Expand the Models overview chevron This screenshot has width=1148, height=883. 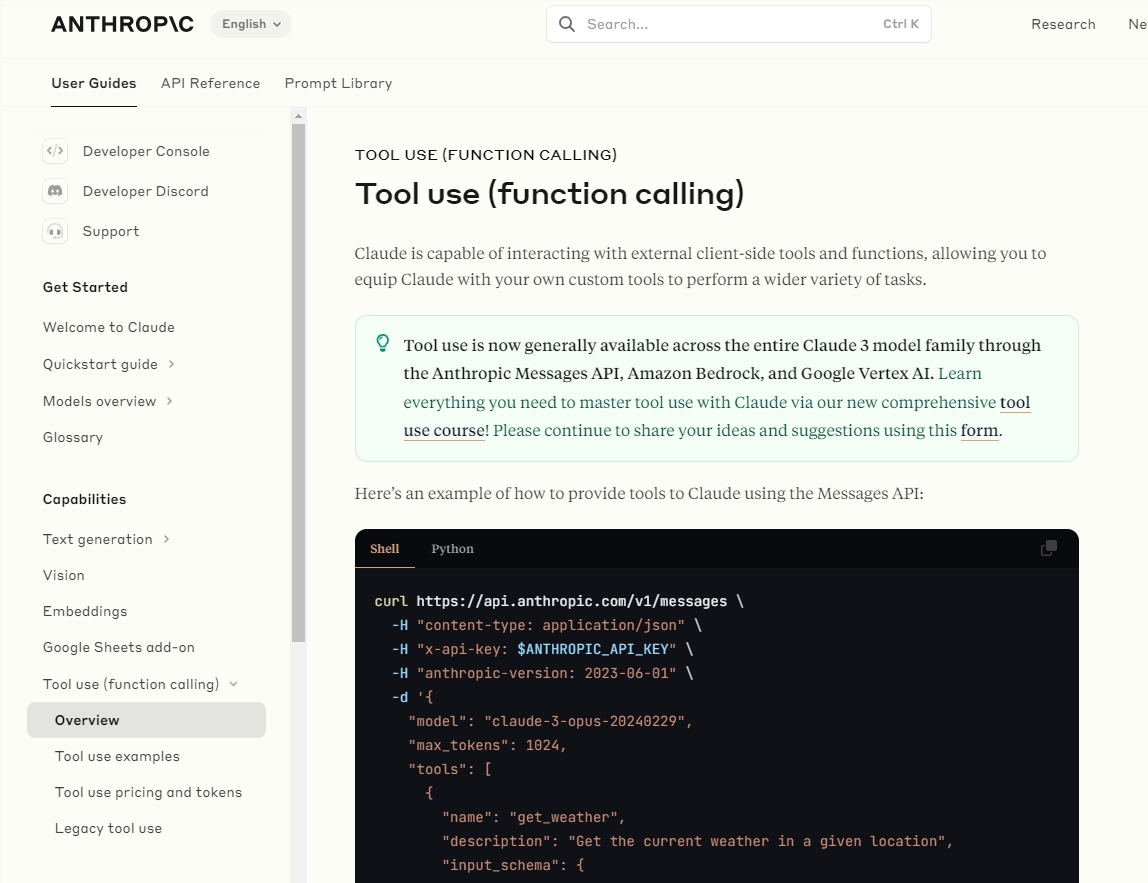pyautogui.click(x=169, y=400)
